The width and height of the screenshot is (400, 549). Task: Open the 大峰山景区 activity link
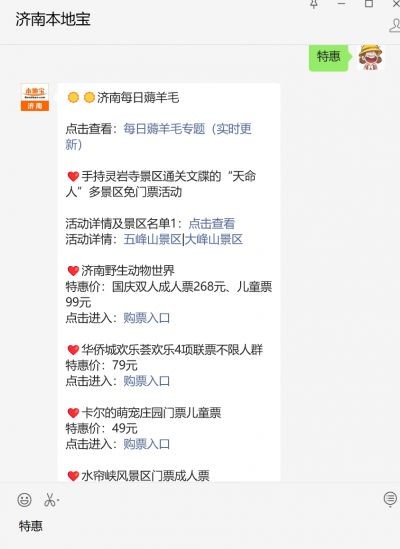click(213, 239)
